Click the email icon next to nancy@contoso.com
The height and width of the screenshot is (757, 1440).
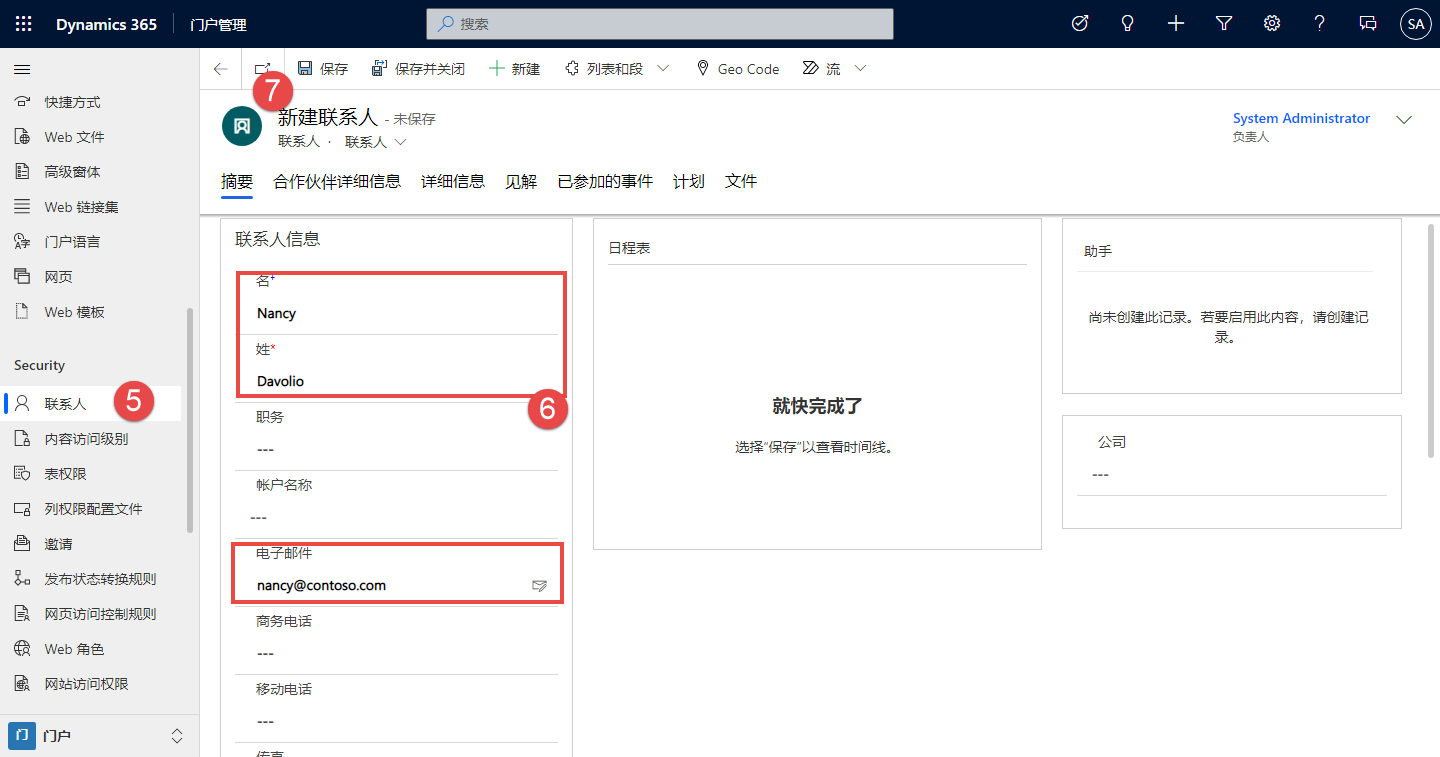pos(540,587)
